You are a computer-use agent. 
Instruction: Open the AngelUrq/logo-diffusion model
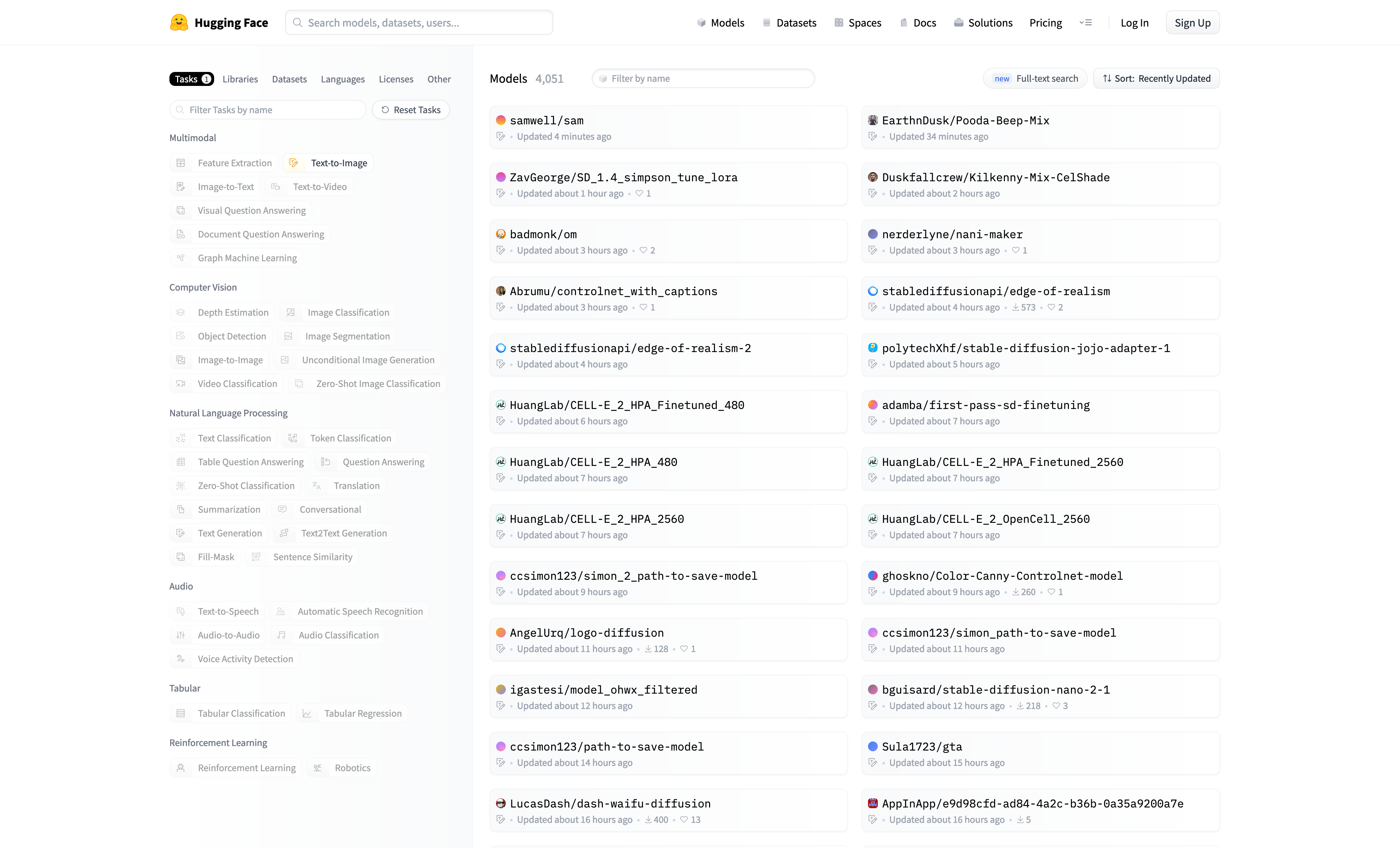pos(668,639)
